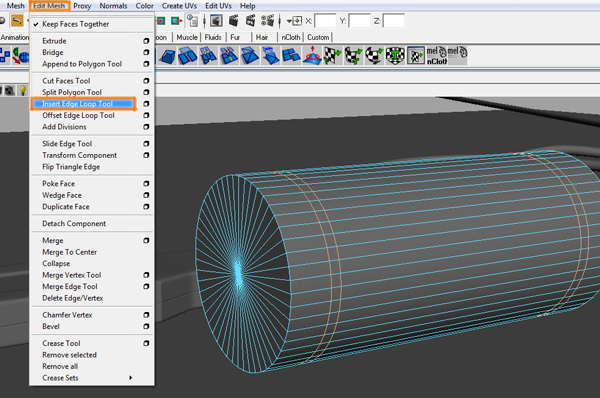Open the Render View window icon

216,21
